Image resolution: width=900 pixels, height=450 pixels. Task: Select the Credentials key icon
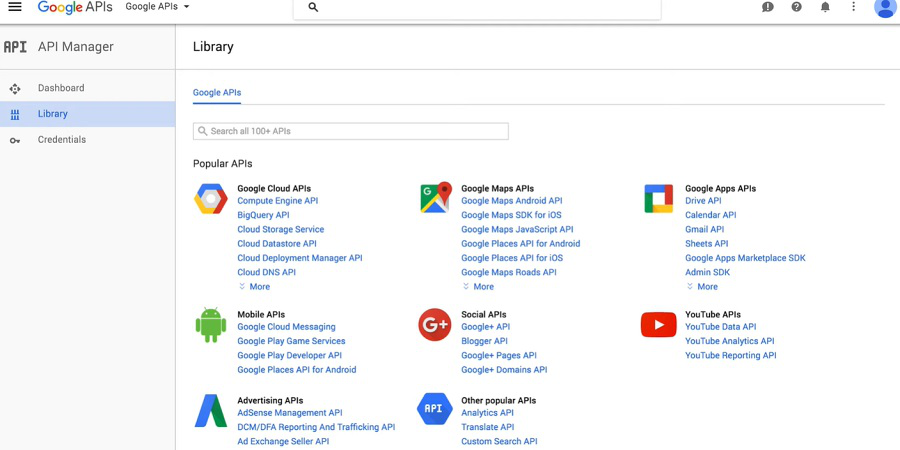[x=15, y=140]
